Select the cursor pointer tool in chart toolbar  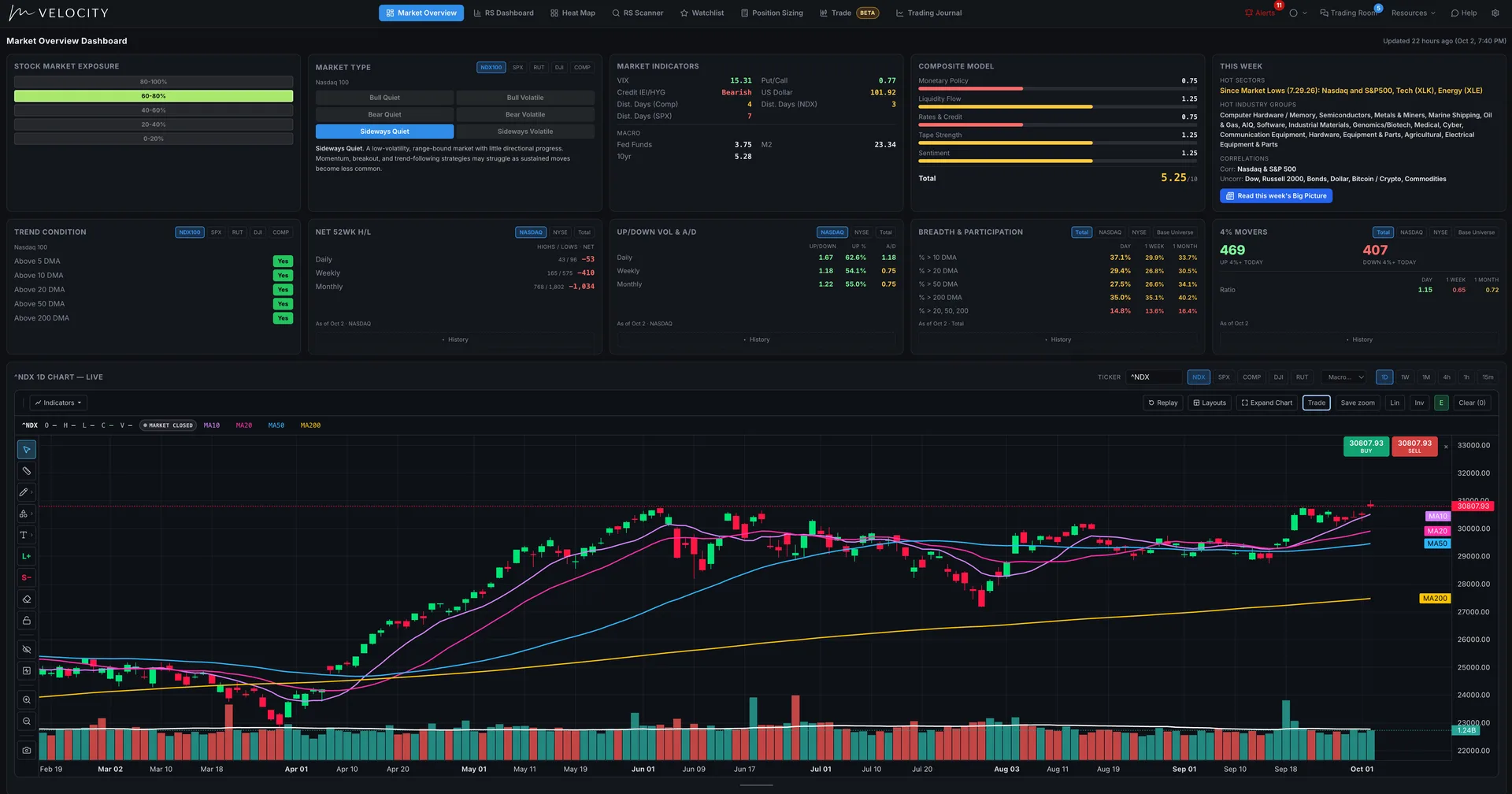pyautogui.click(x=26, y=449)
